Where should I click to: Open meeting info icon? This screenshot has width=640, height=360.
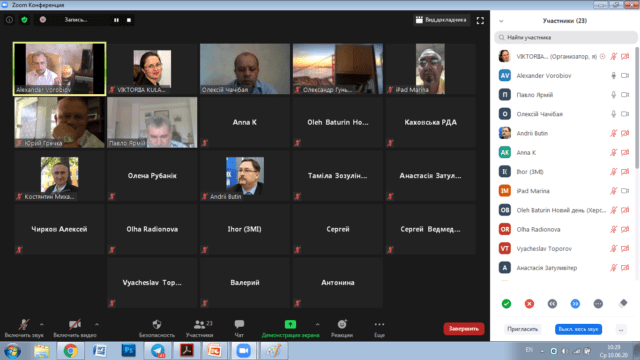click(9, 20)
